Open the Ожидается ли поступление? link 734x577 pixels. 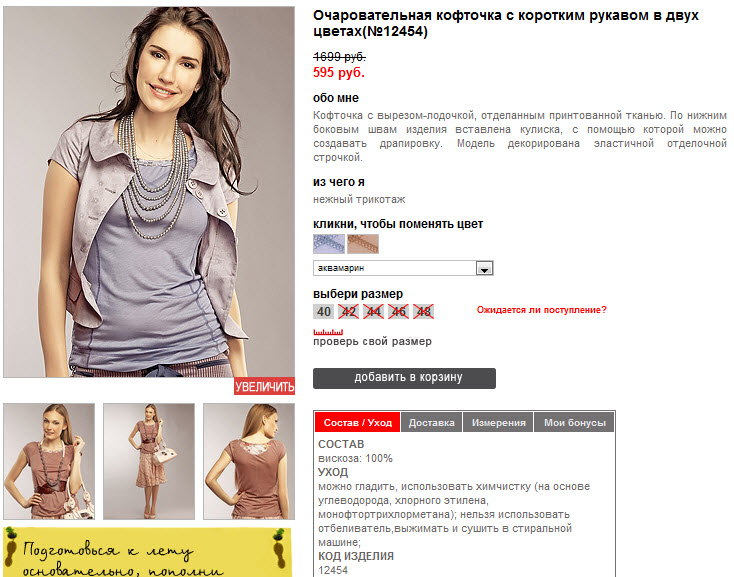click(x=542, y=310)
